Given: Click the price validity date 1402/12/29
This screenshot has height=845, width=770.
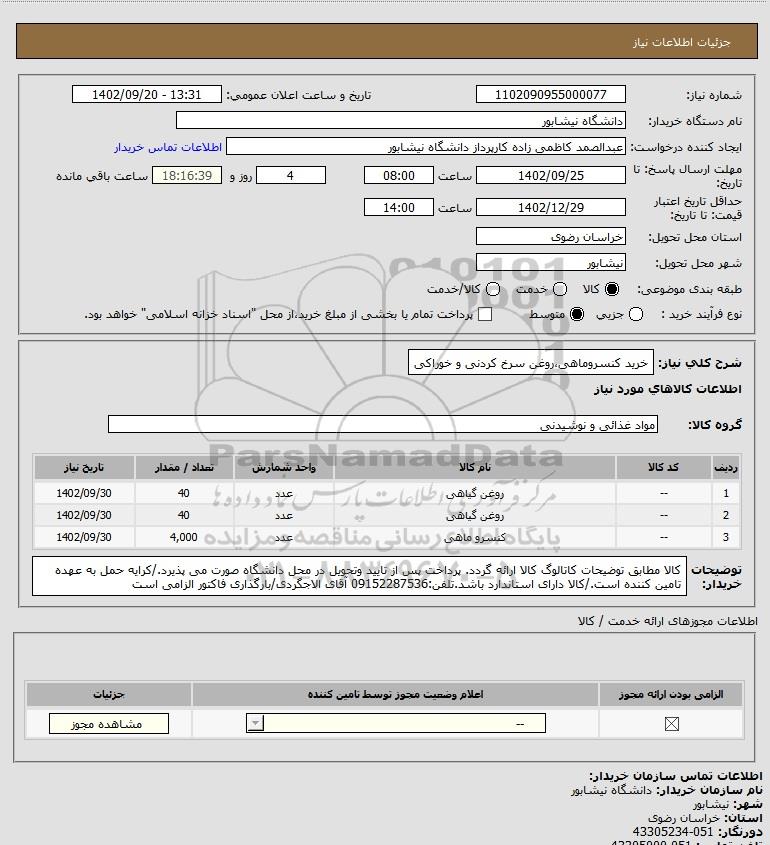Looking at the screenshot, I should (551, 207).
